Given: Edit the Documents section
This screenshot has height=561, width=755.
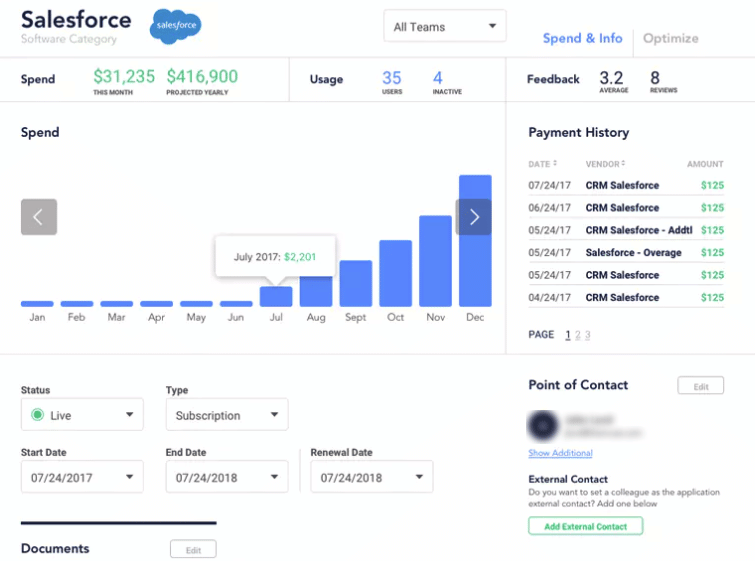Looking at the screenshot, I should 193,549.
